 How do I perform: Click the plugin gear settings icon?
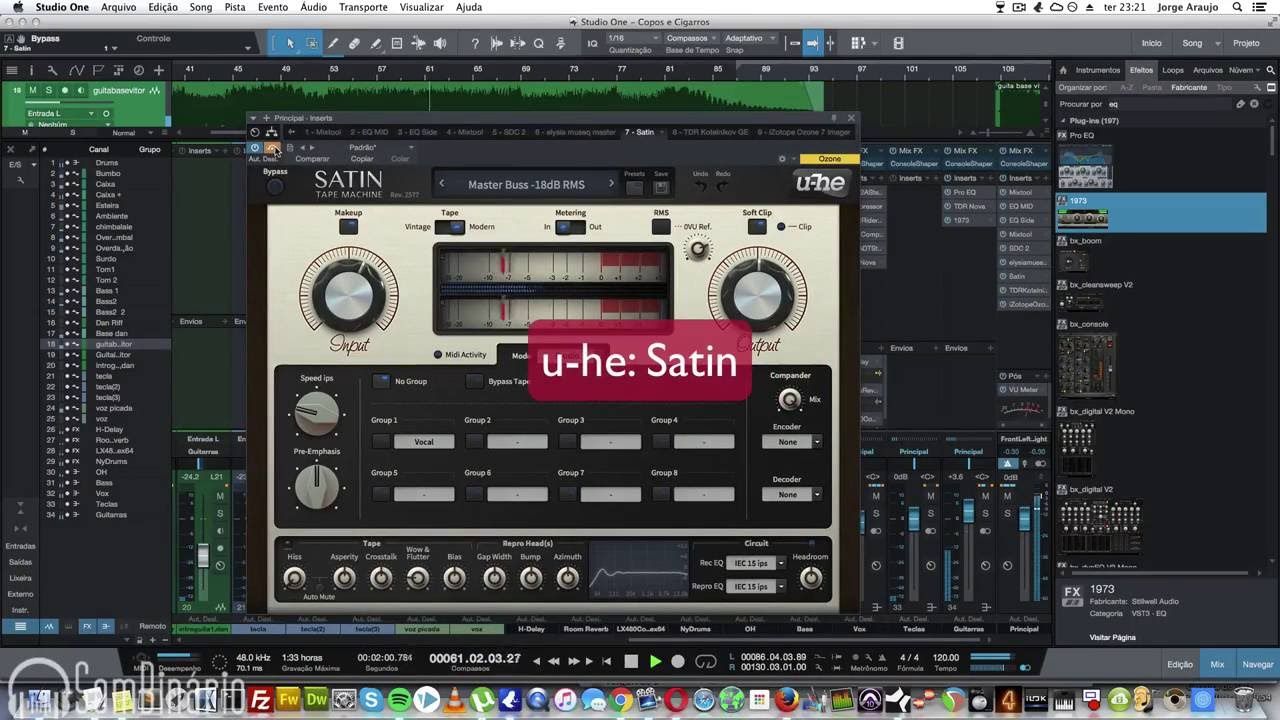tap(782, 158)
